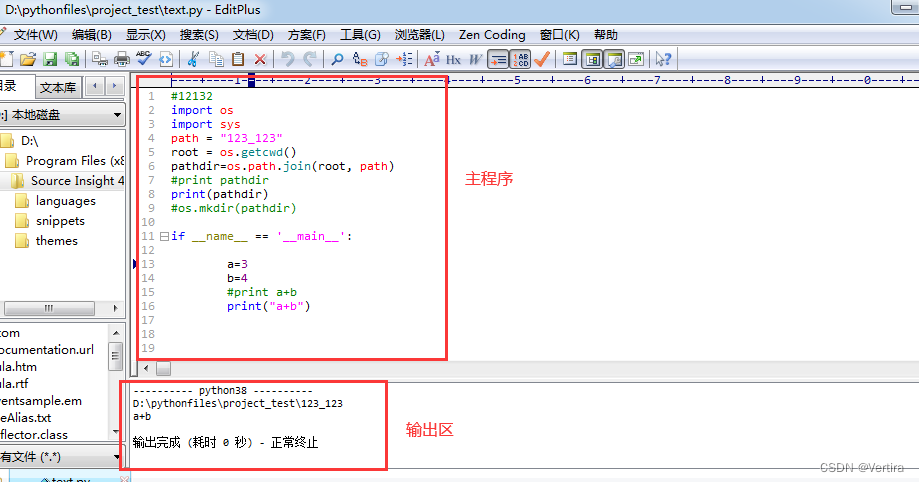Open the 搜索(S) menu
Viewport: 919px width, 482px height.
click(199, 35)
